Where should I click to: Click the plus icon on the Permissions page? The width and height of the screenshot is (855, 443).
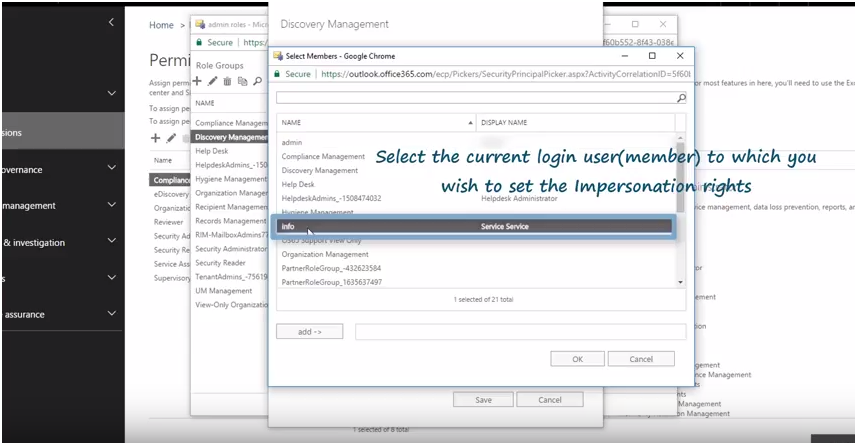coord(155,138)
